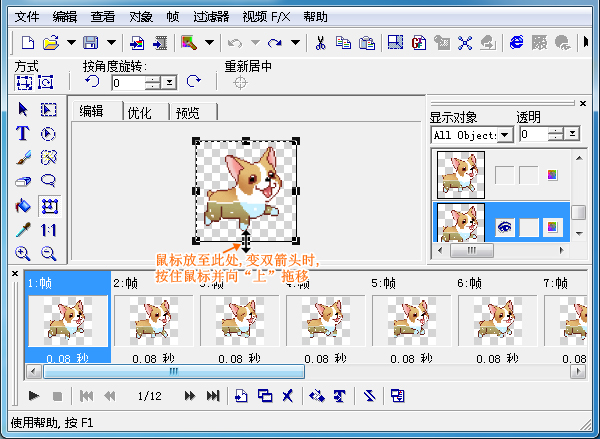Save the file with floppy disk icon
This screenshot has width=600, height=439.
tap(90, 42)
